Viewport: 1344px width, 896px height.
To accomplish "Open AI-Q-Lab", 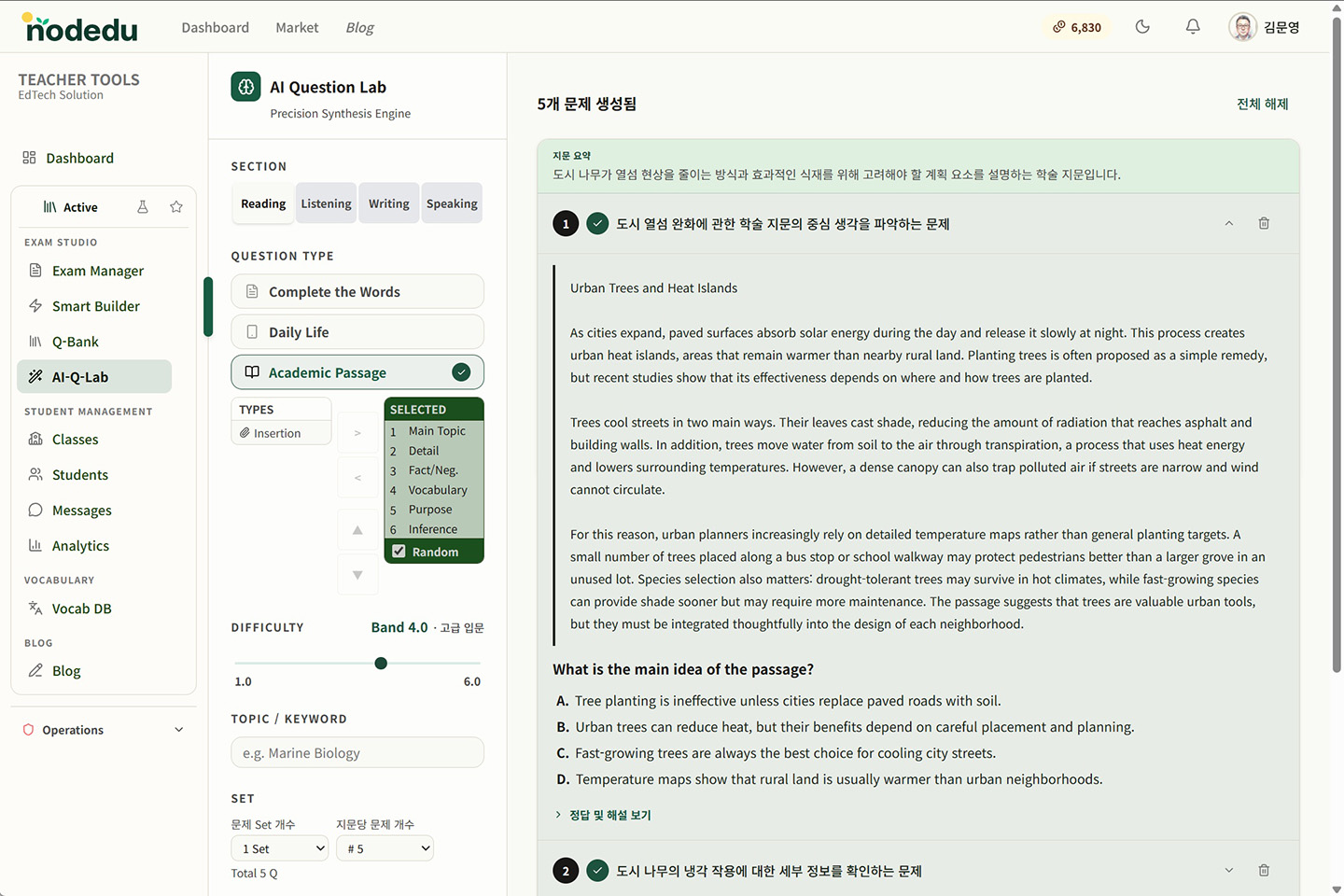I will pos(94,377).
